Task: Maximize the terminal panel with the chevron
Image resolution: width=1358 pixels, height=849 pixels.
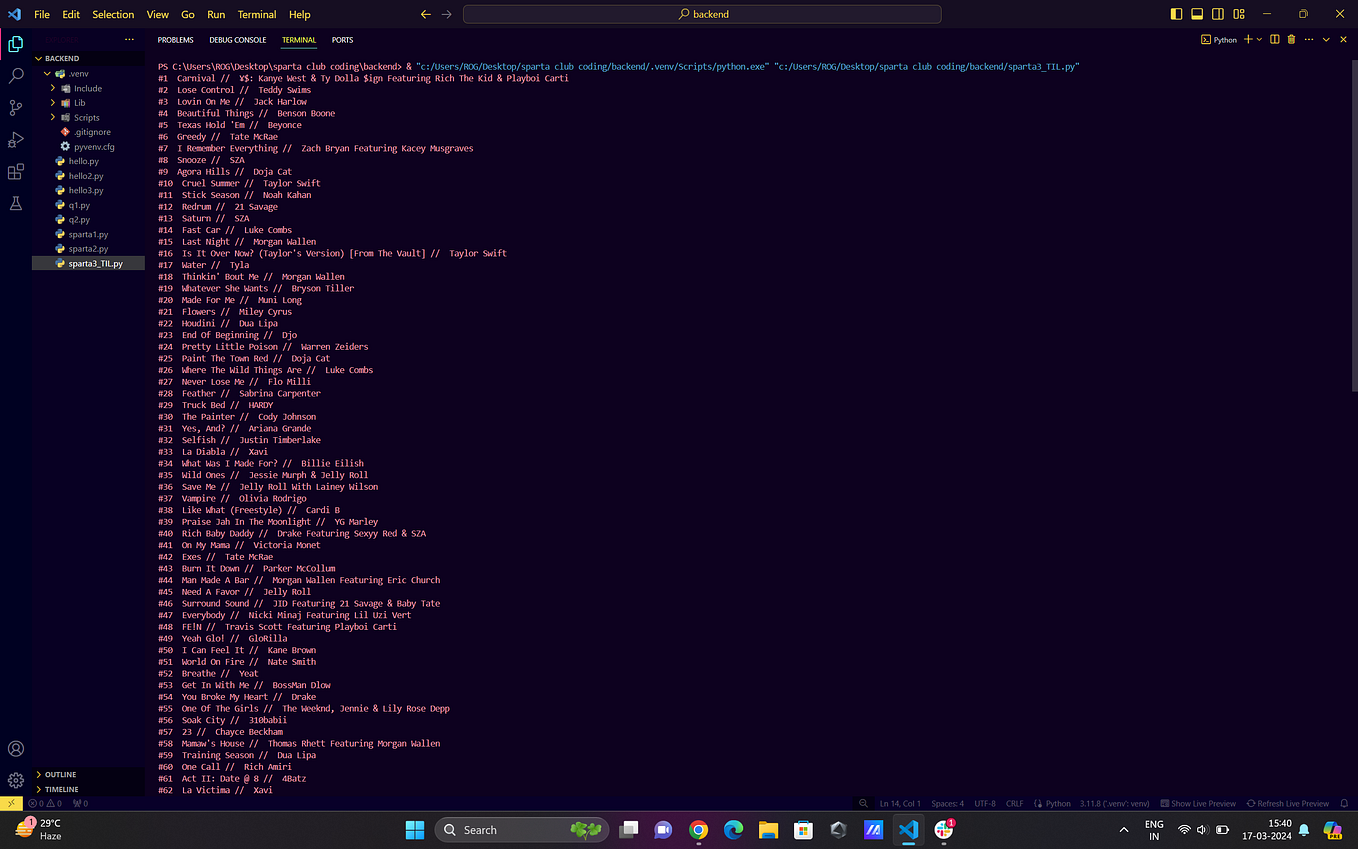Action: pyautogui.click(x=1327, y=39)
